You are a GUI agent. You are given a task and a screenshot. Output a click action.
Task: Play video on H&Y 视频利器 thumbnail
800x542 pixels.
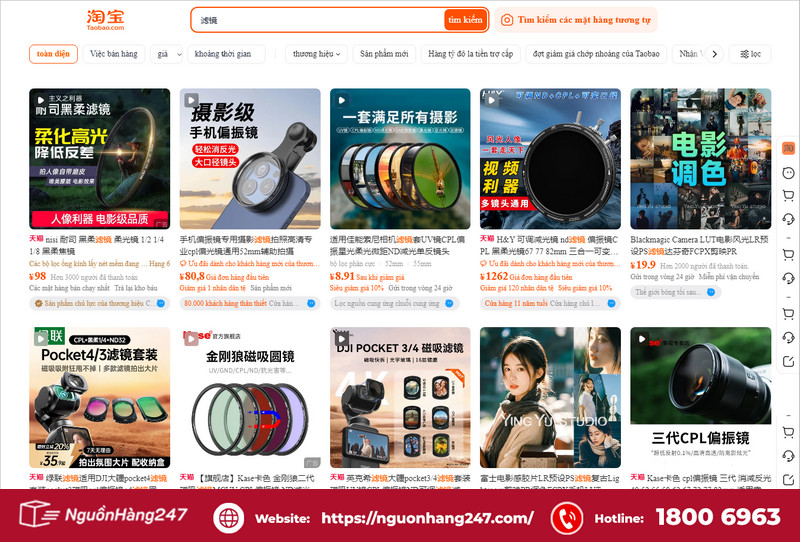click(x=492, y=100)
